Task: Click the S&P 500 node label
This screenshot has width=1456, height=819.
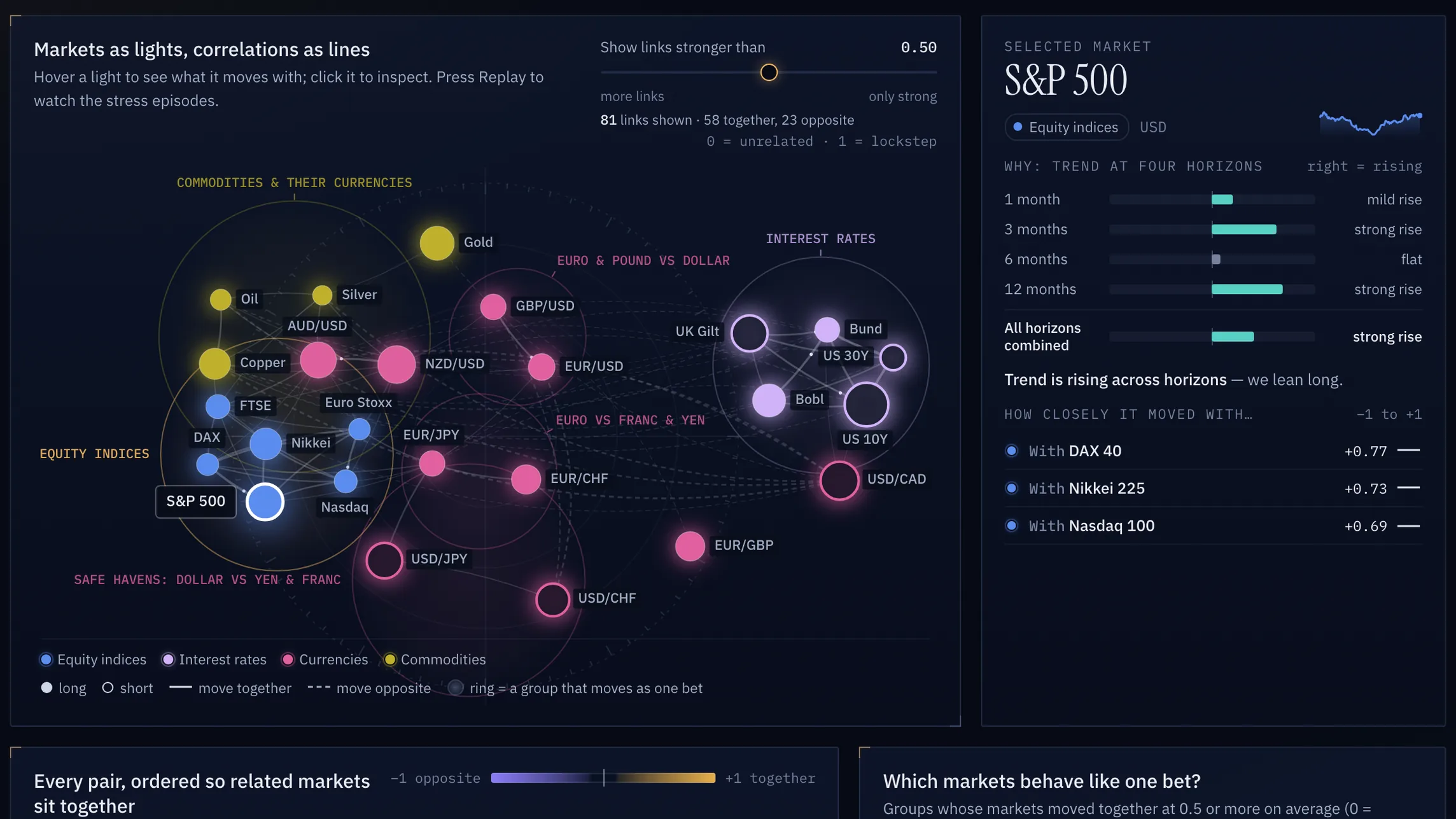Action: (x=195, y=501)
